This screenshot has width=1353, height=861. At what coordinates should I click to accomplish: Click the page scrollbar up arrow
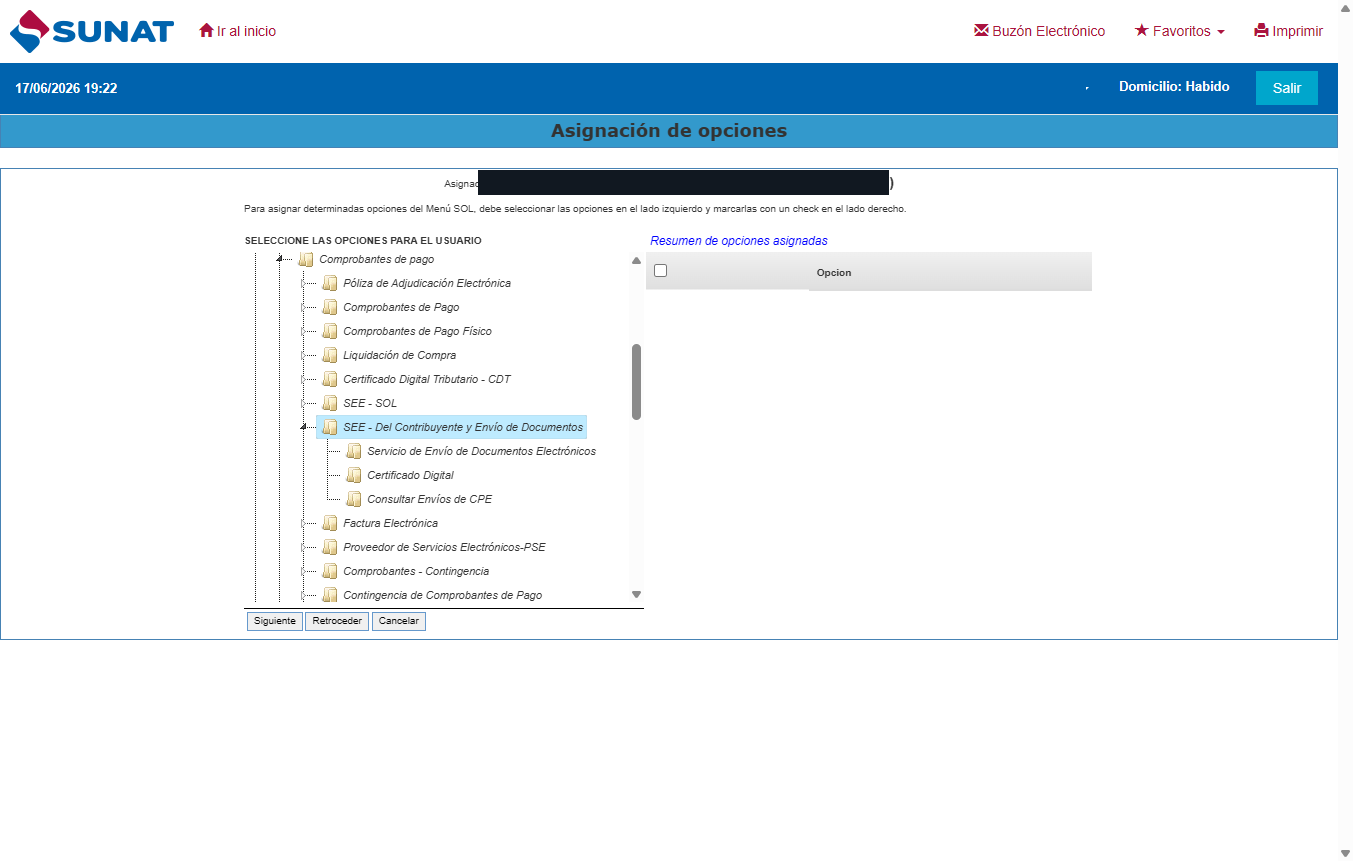(x=1345, y=7)
